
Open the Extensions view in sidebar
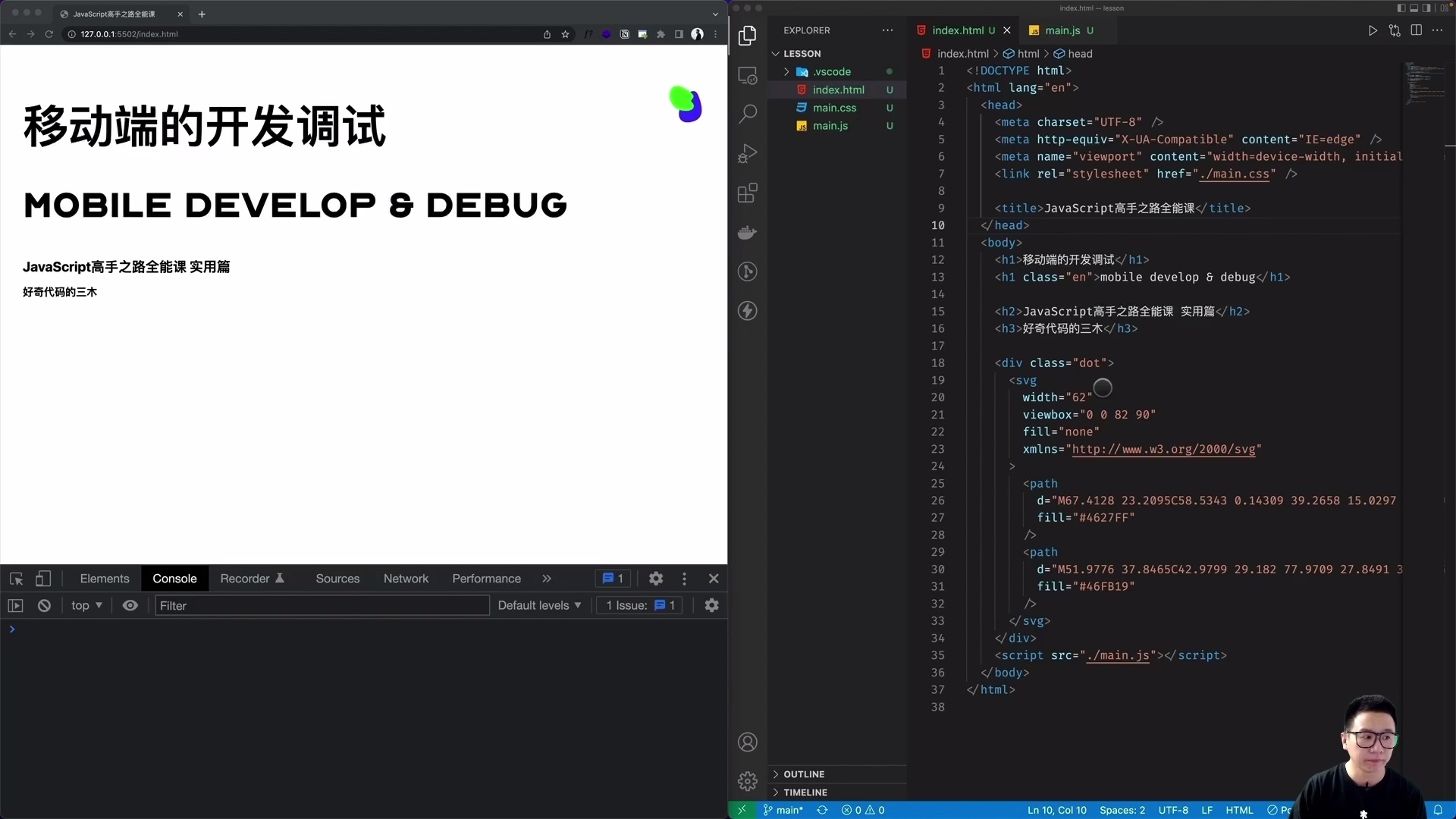pos(748,193)
